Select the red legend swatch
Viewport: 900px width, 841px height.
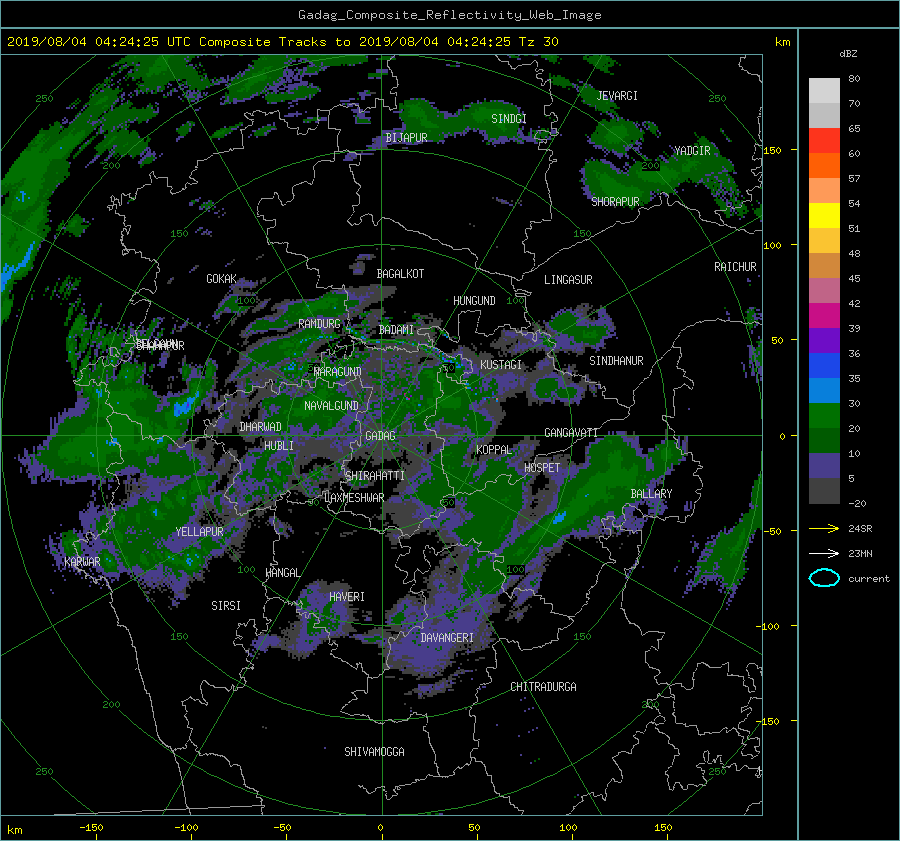pos(824,141)
